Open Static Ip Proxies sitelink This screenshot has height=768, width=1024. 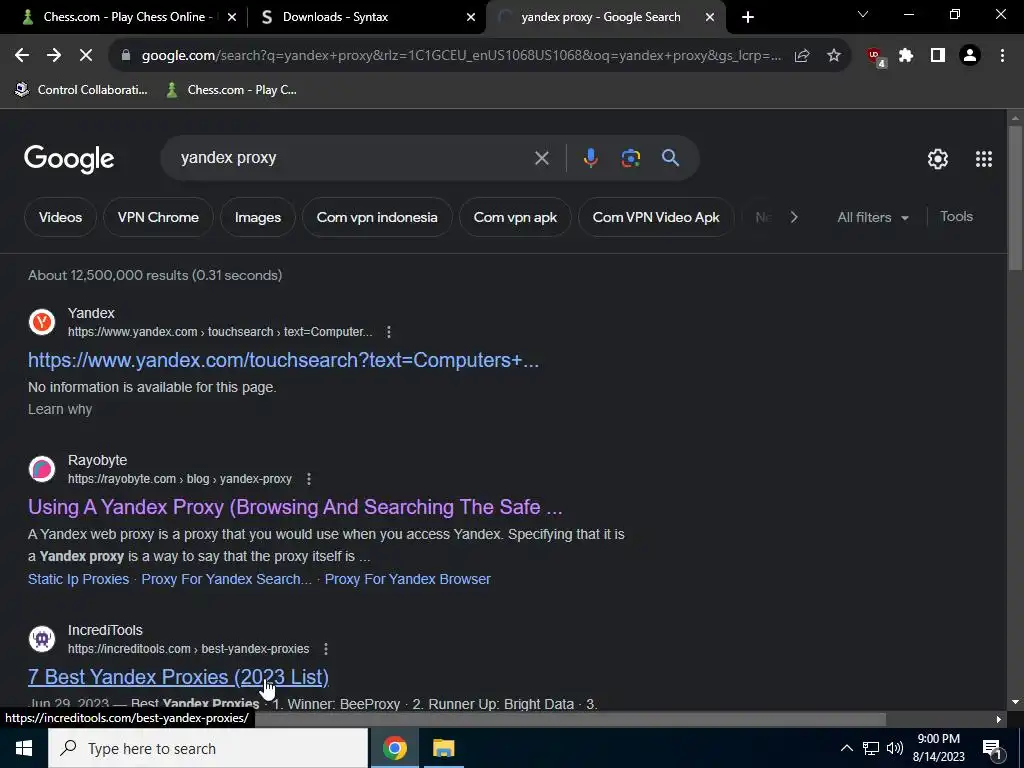pyautogui.click(x=78, y=579)
